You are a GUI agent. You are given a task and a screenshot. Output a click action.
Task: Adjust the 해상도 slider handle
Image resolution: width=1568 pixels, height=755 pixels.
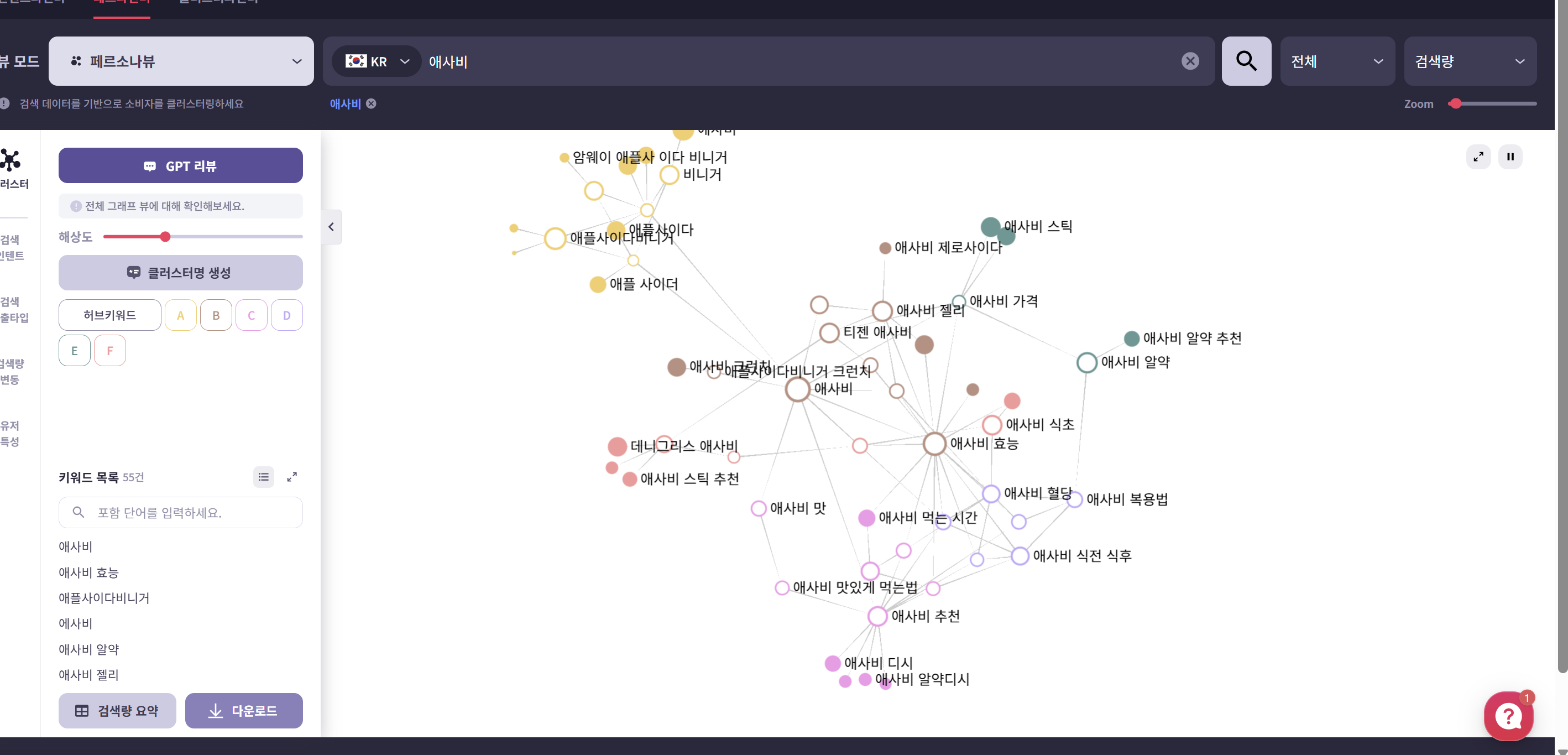coord(165,237)
